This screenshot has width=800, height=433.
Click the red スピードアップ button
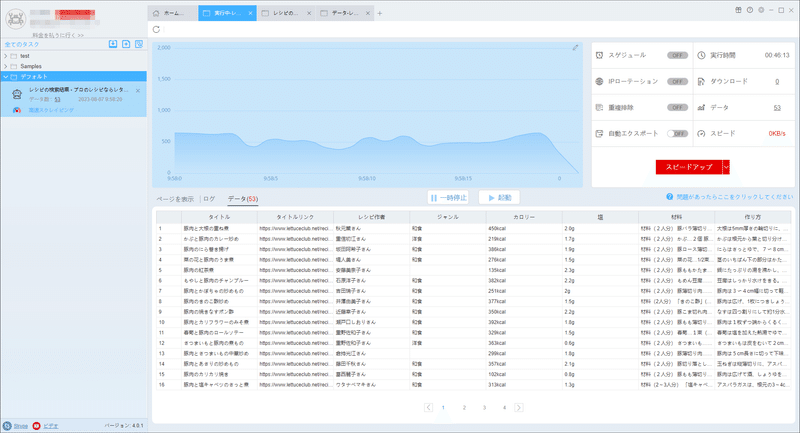[x=689, y=167]
